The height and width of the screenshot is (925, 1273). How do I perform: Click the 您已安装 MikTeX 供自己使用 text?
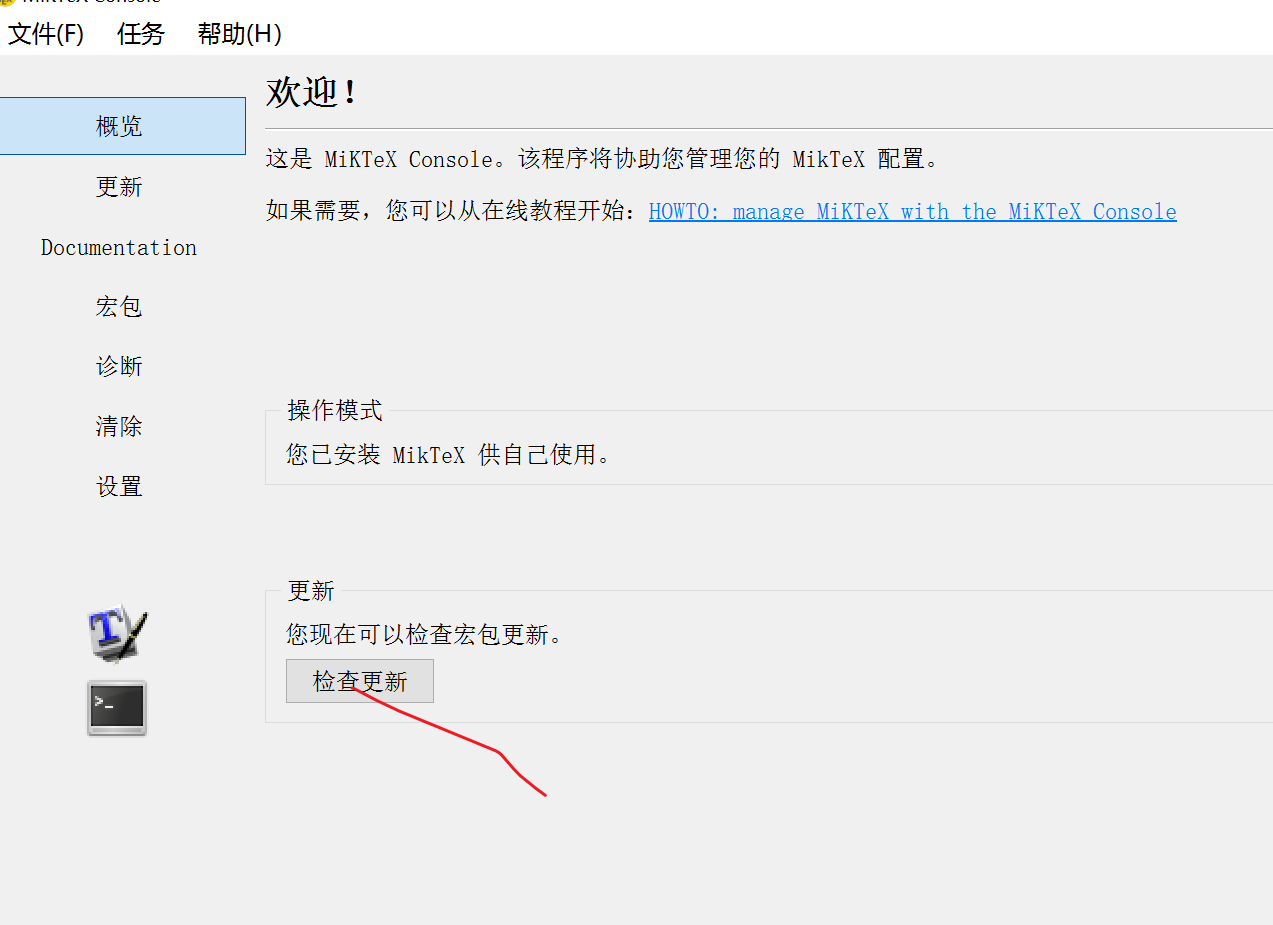[x=448, y=455]
